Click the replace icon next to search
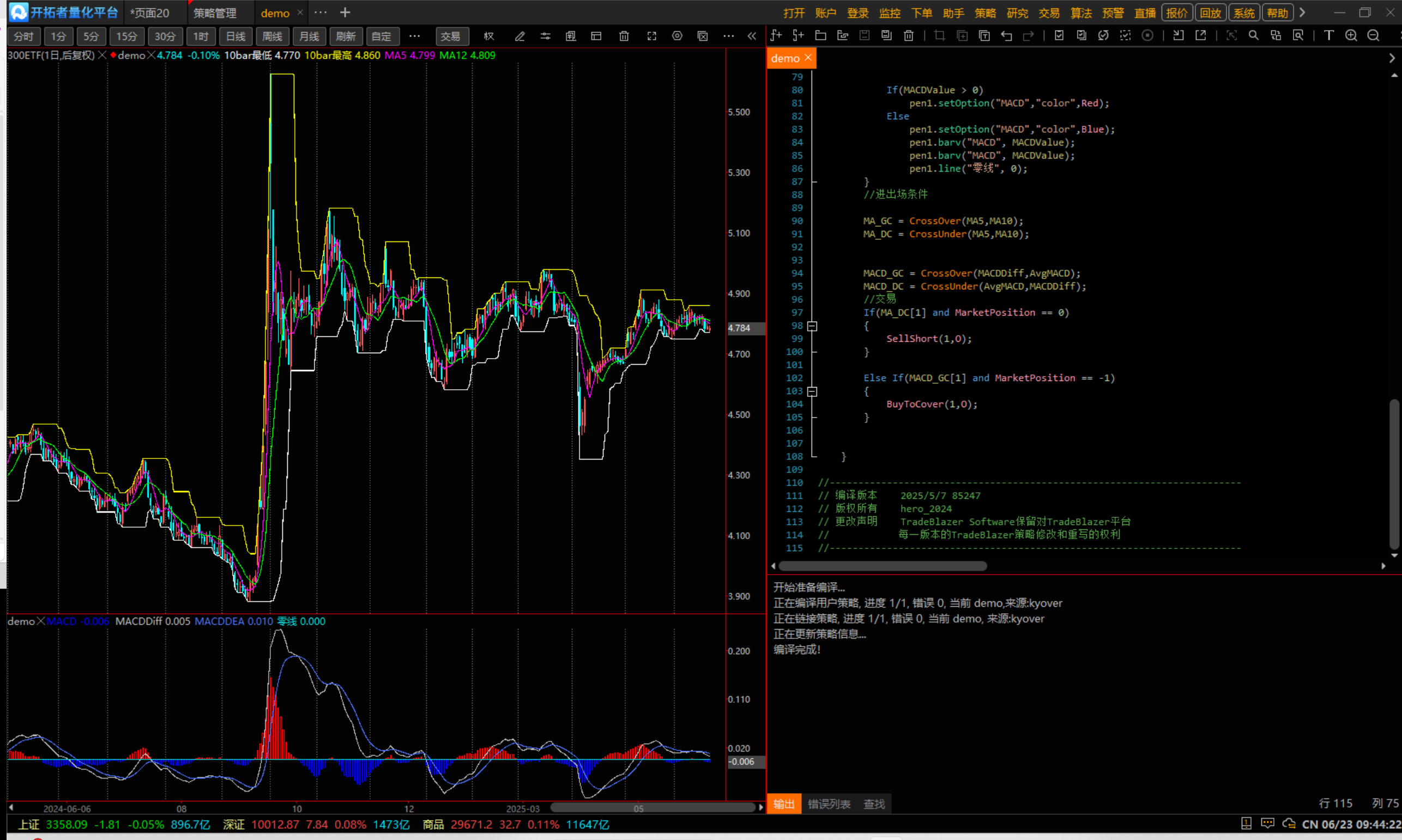The width and height of the screenshot is (1402, 840). click(1275, 35)
